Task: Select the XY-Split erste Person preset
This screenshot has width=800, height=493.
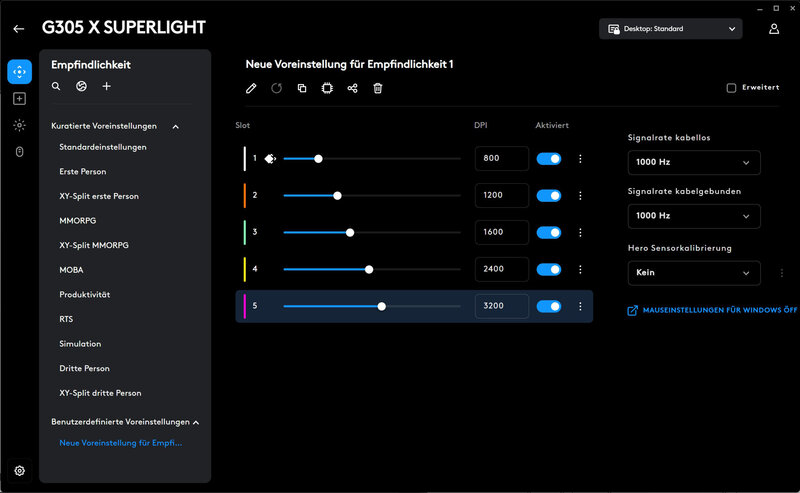Action: (99, 196)
